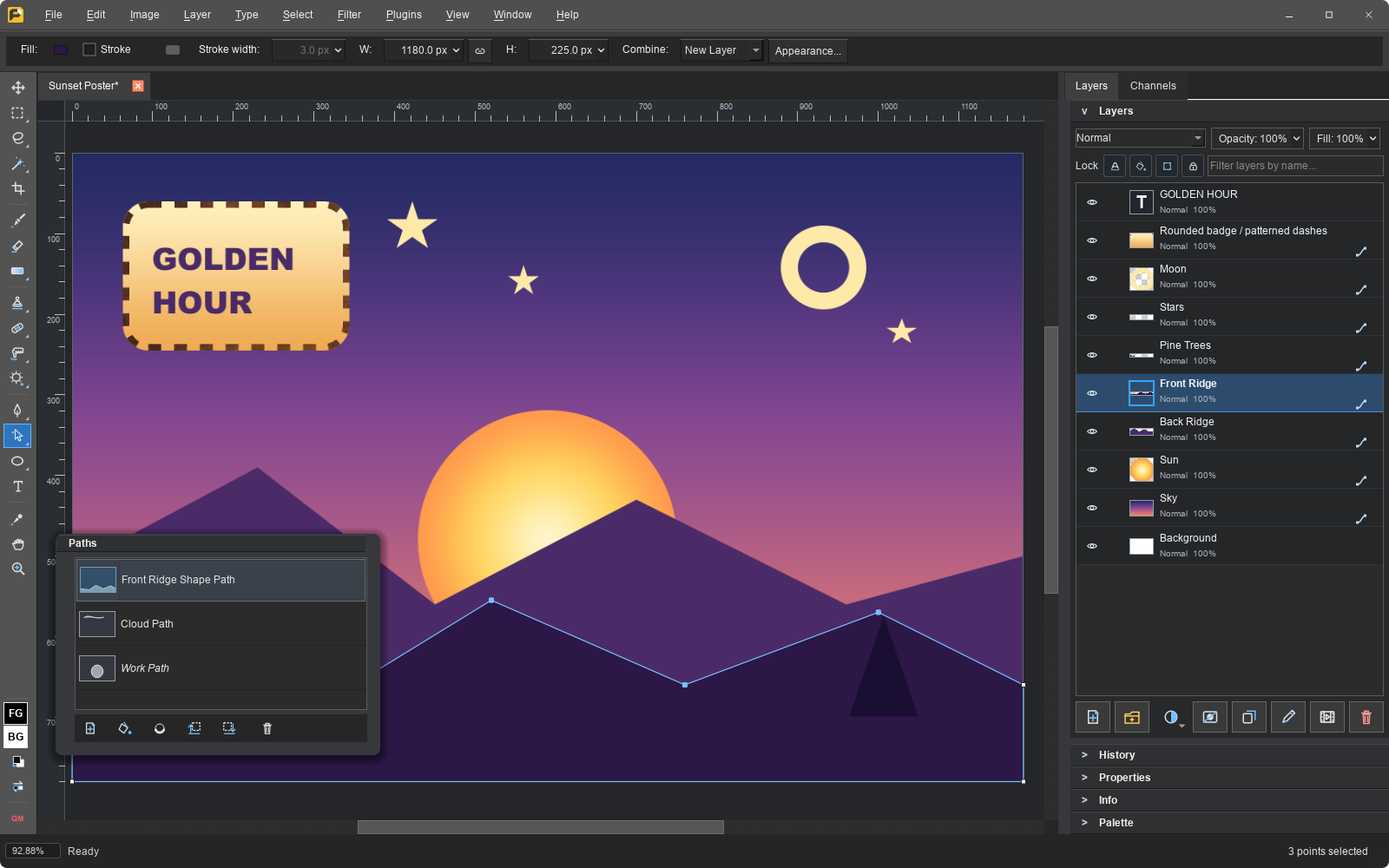Activate the Type tool
The height and width of the screenshot is (868, 1389).
pos(17,486)
